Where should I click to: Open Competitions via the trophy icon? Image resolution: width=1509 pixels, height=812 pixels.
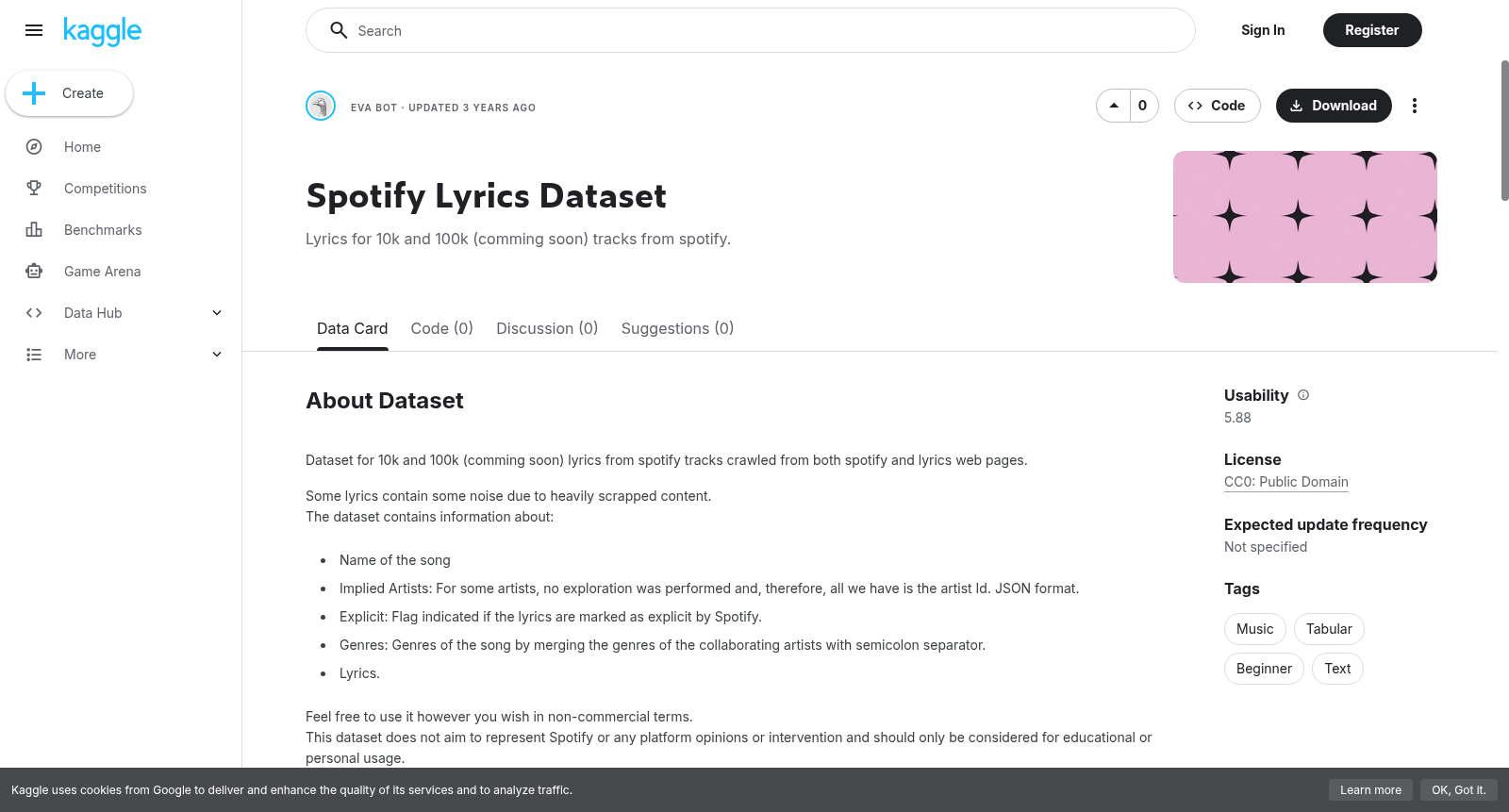click(x=34, y=189)
